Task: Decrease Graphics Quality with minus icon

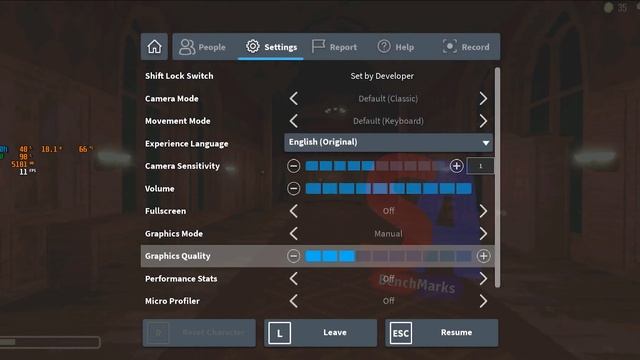Action: click(293, 256)
